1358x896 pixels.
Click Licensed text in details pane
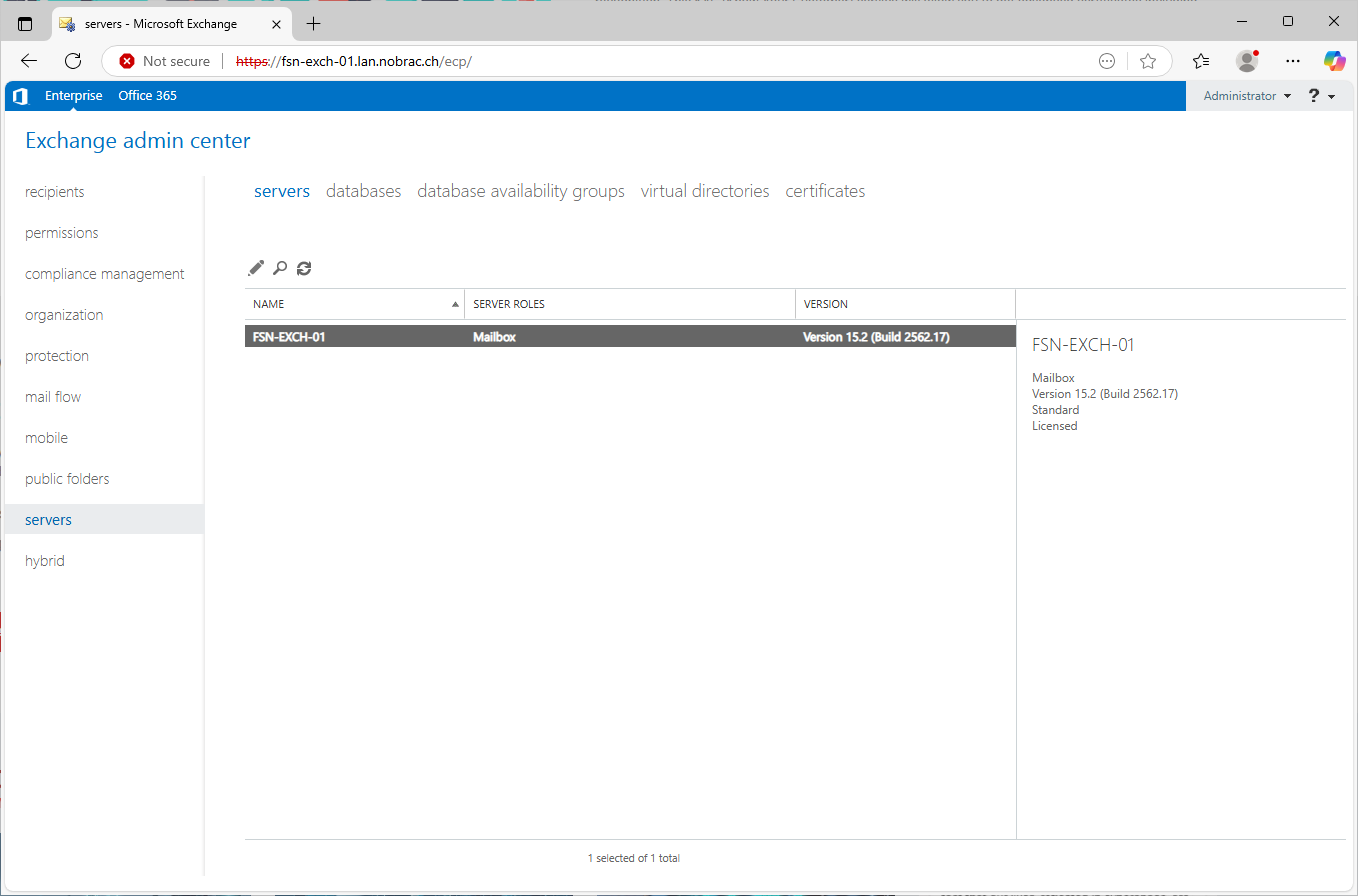click(x=1054, y=426)
